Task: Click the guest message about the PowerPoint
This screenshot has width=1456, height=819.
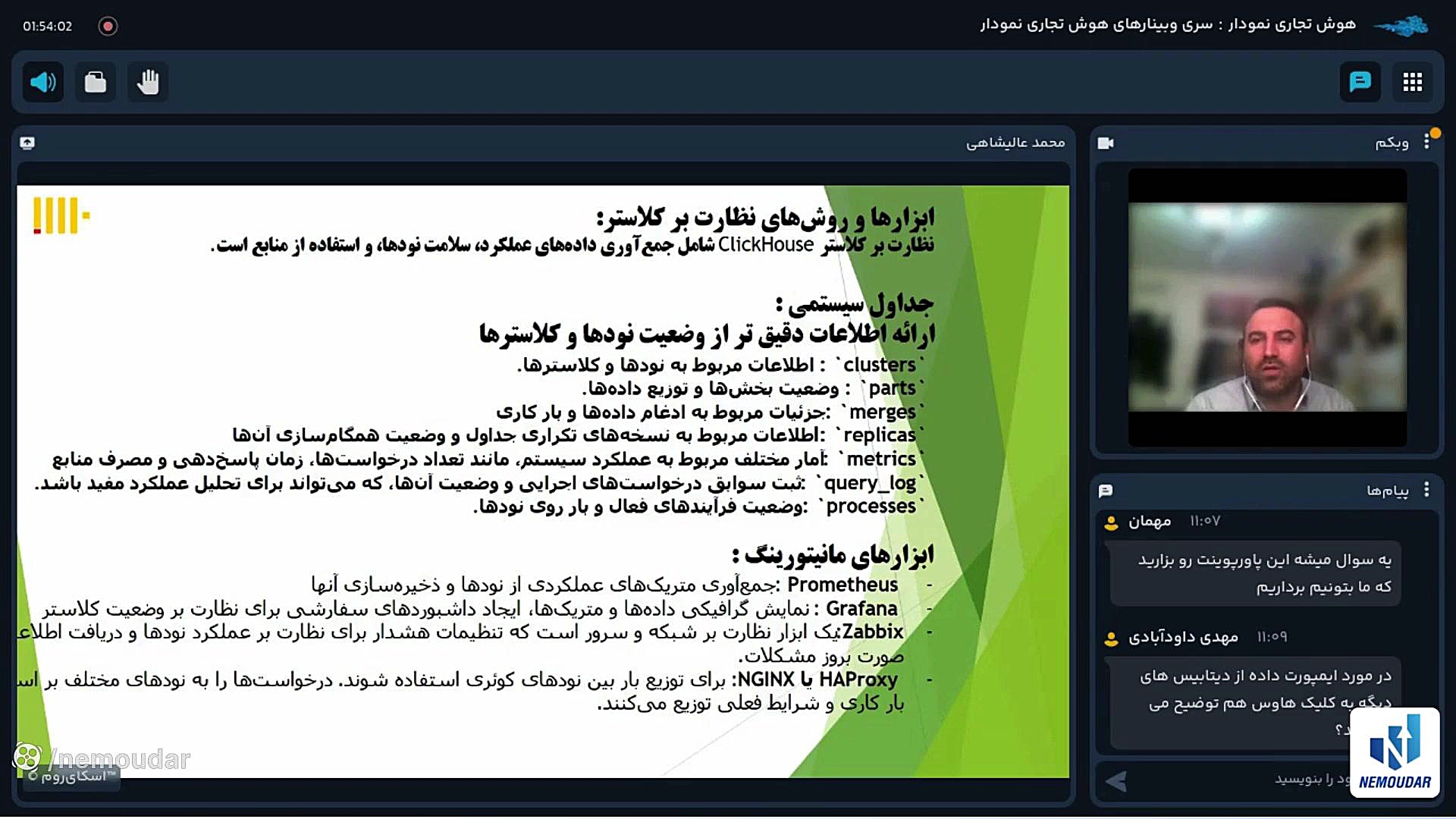Action: click(x=1256, y=573)
